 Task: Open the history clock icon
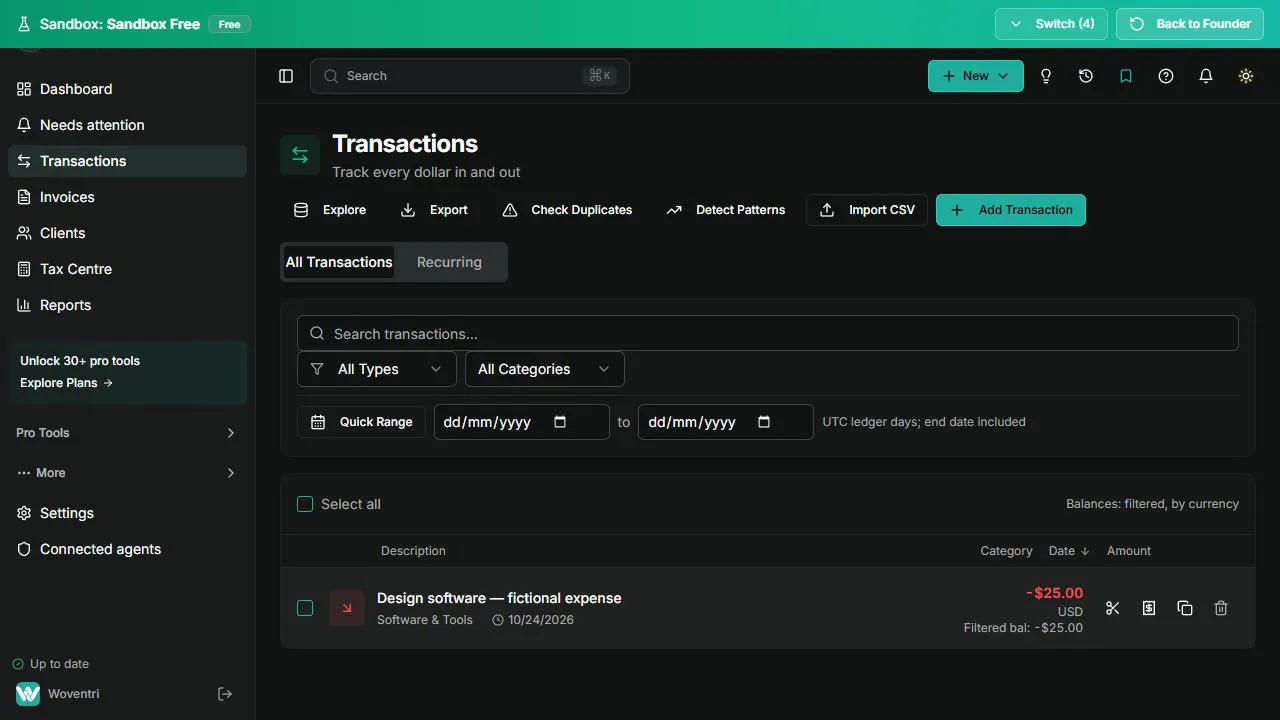[x=1086, y=76]
